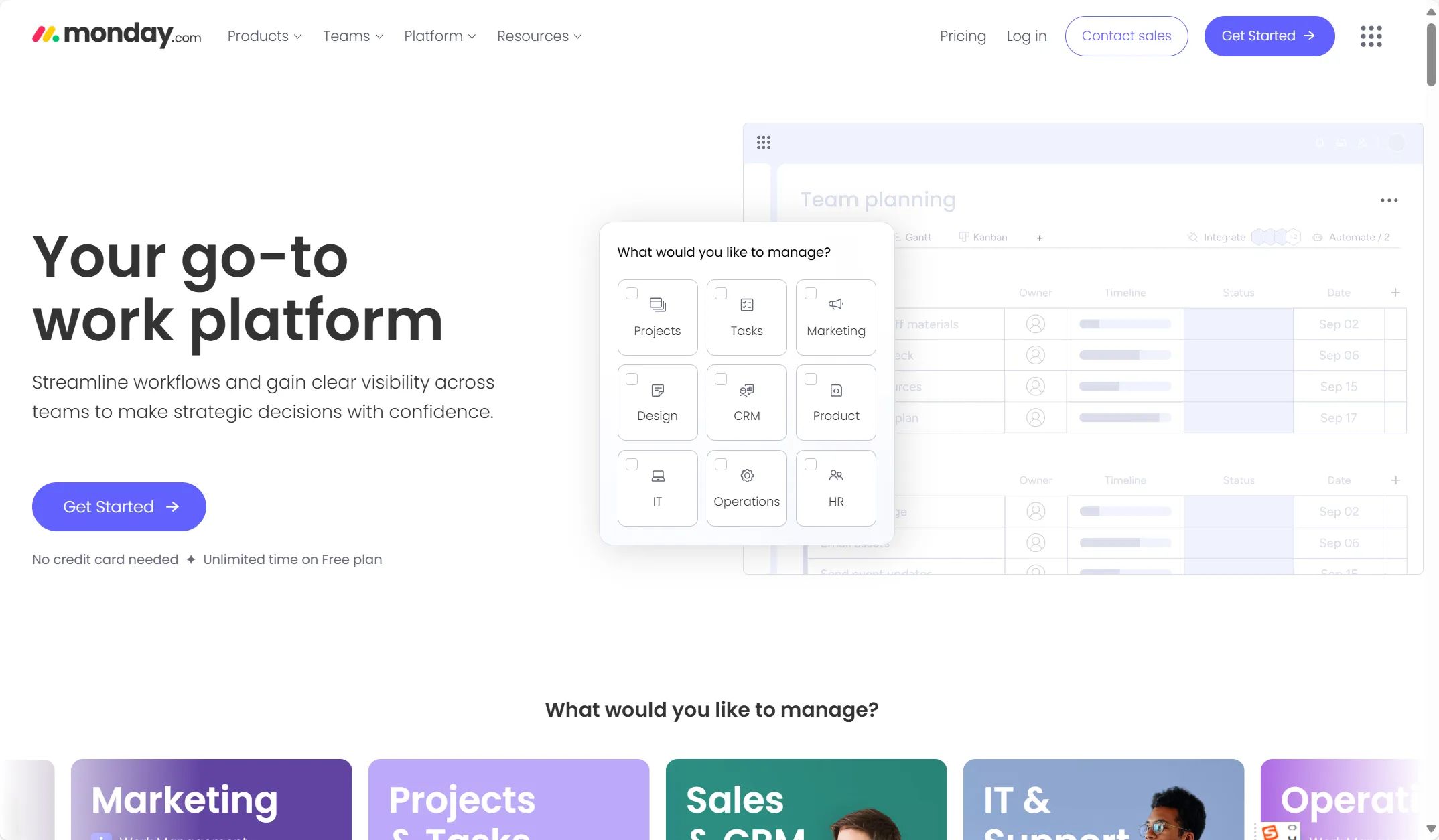Open the Pricing menu item
This screenshot has width=1439, height=840.
pos(962,36)
